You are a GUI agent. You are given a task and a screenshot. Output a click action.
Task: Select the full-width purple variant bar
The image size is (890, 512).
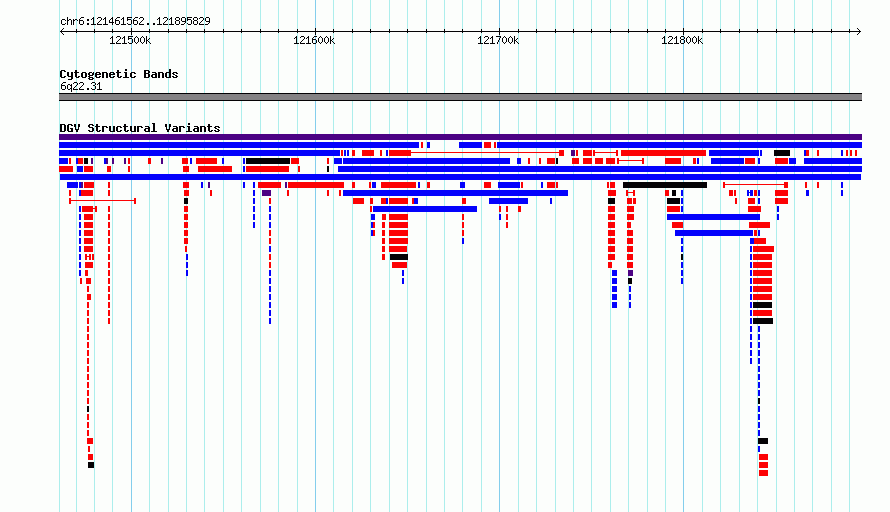(460, 137)
